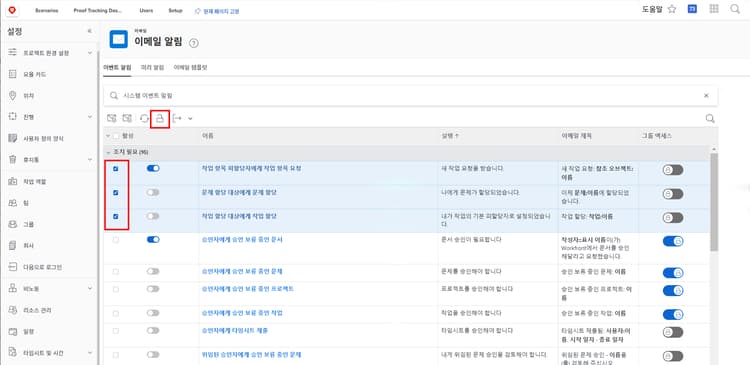Click the refresh arrows toolbar icon
This screenshot has height=365, width=750.
coord(144,118)
